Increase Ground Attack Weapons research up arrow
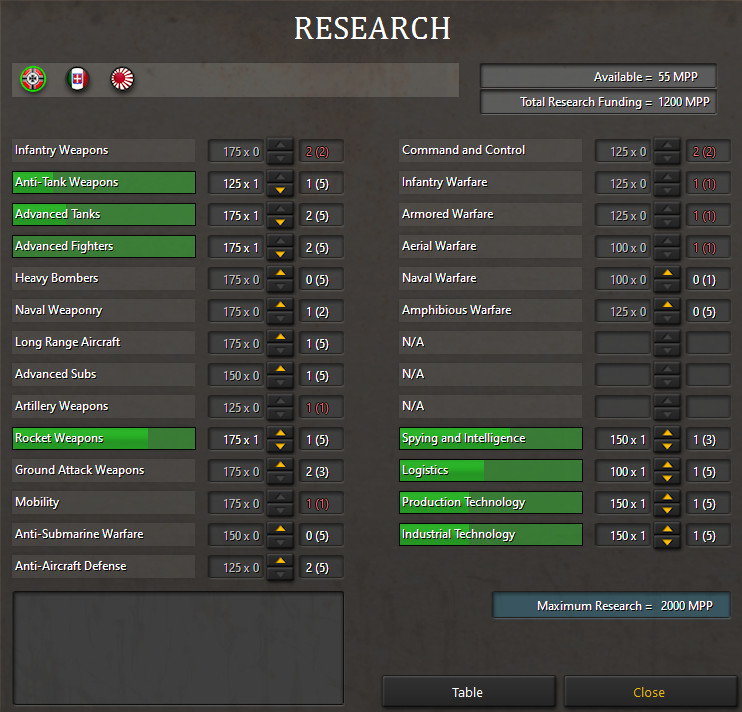 280,465
